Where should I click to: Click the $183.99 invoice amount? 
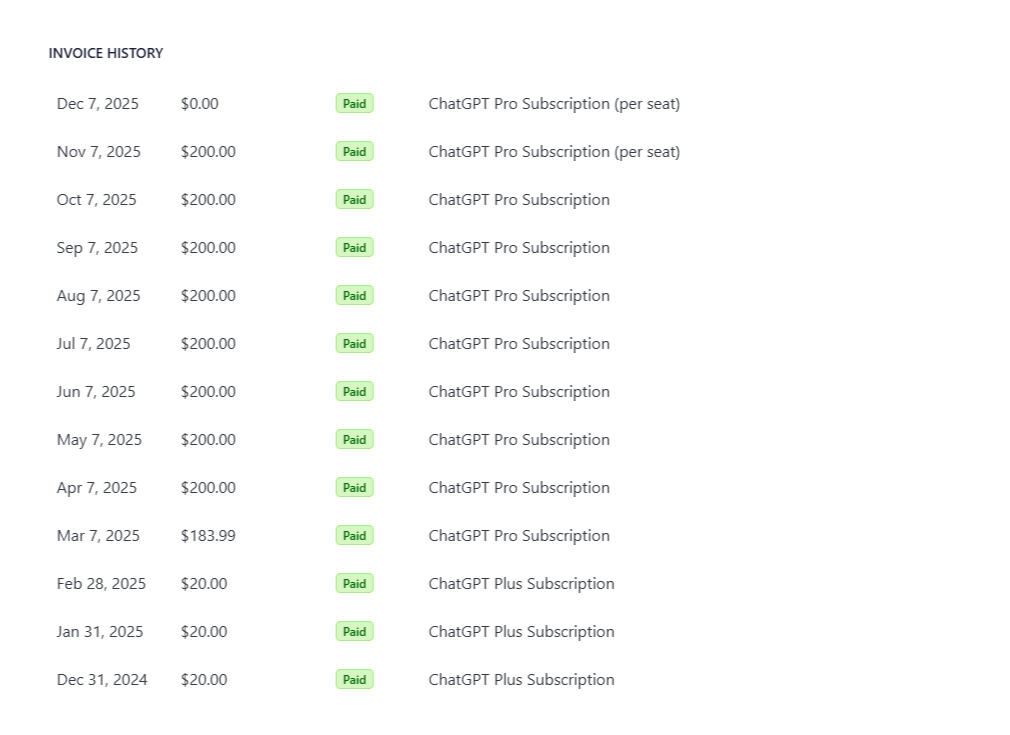point(208,536)
